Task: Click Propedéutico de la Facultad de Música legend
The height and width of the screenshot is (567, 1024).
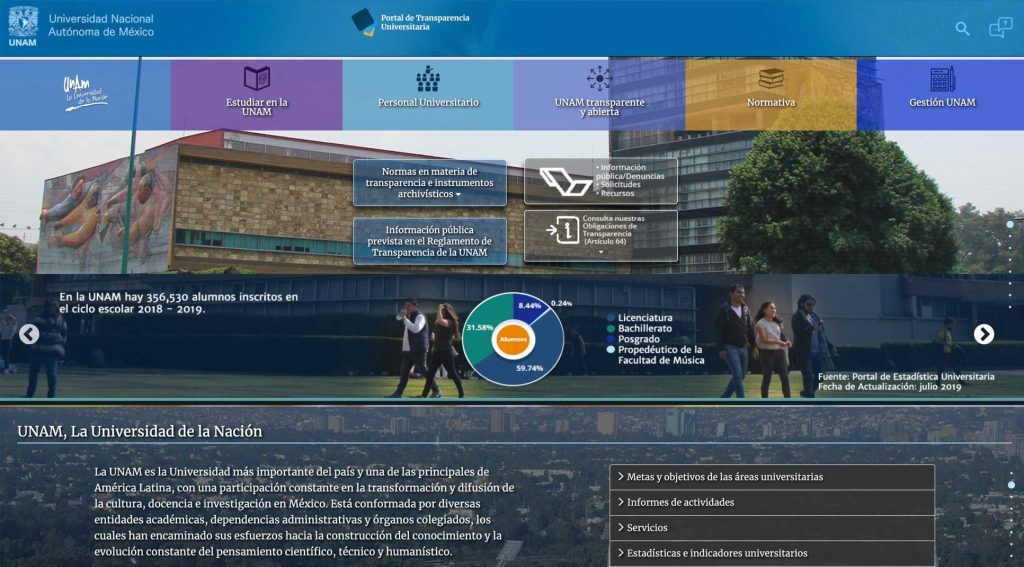Action: click(x=655, y=355)
